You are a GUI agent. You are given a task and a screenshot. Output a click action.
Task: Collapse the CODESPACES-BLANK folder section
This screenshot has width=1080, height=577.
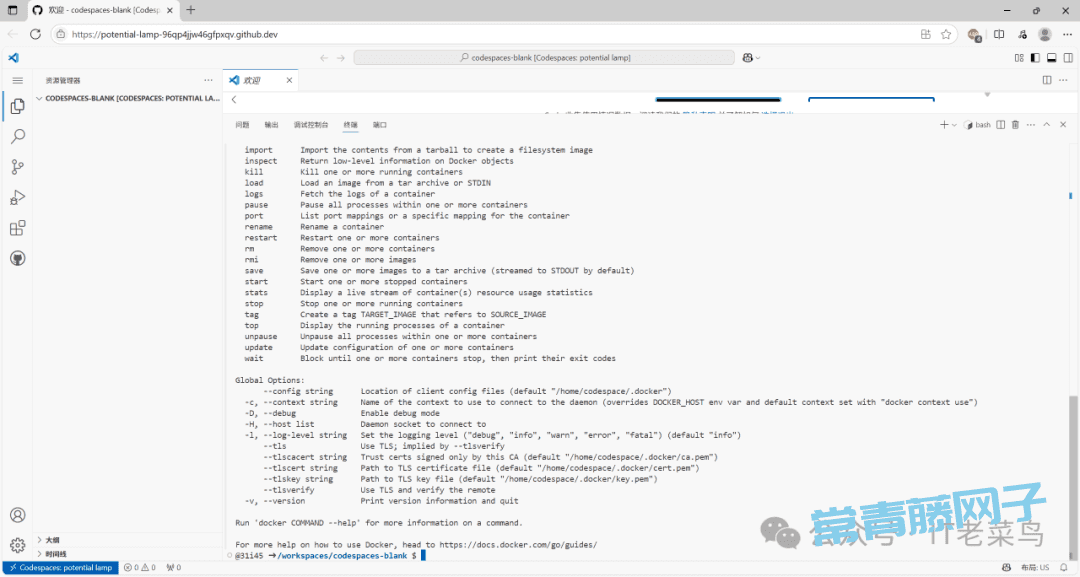128,98
